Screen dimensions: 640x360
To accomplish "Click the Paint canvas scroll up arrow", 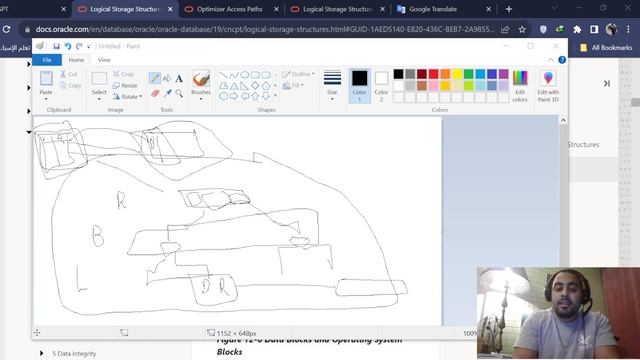I will click(563, 120).
